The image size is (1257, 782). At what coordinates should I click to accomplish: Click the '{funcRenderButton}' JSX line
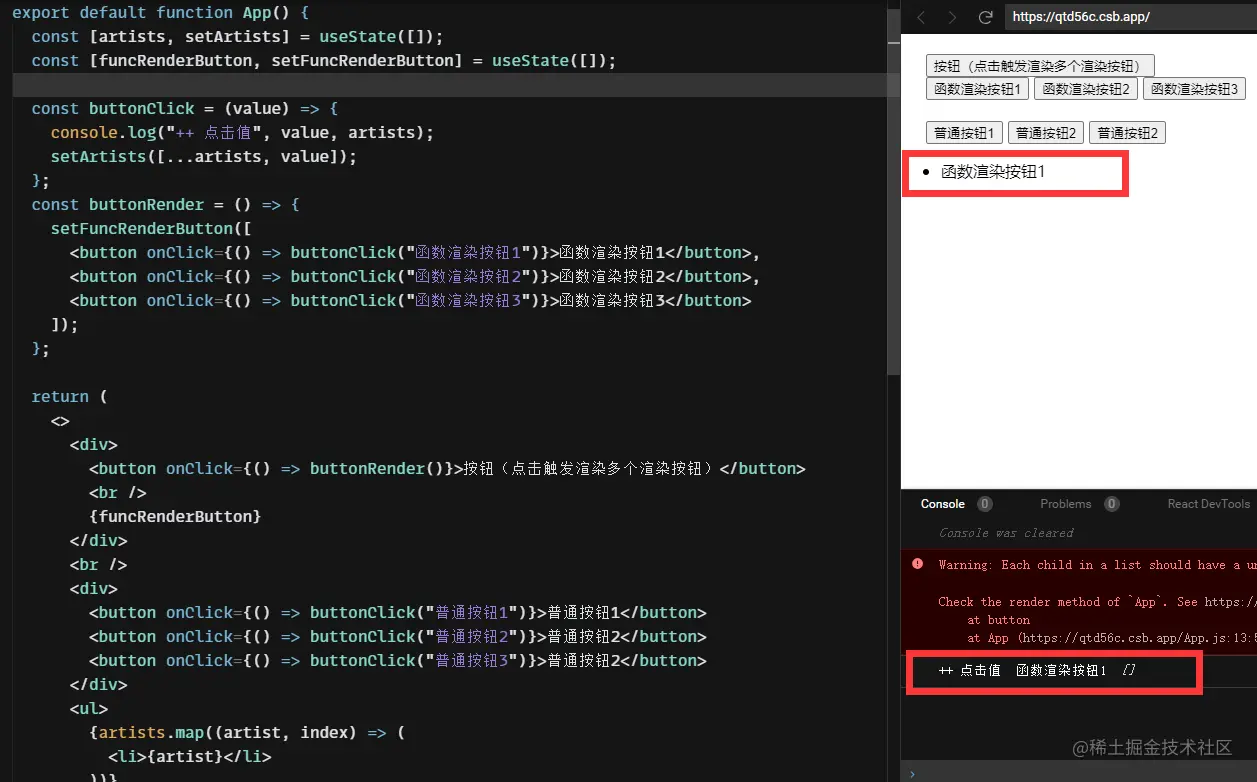click(175, 517)
